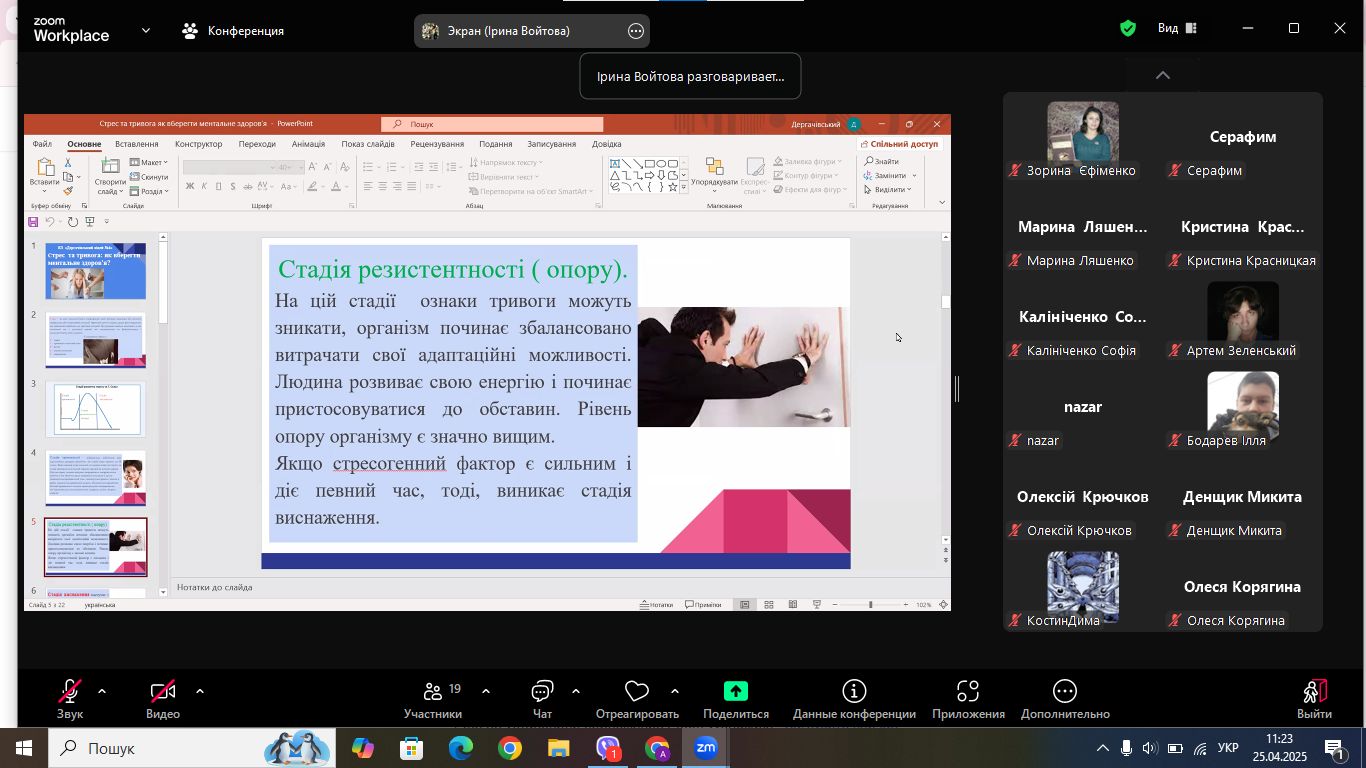Image resolution: width=1366 pixels, height=768 pixels.
Task: Click the green encryption shield icon
Action: click(1128, 29)
